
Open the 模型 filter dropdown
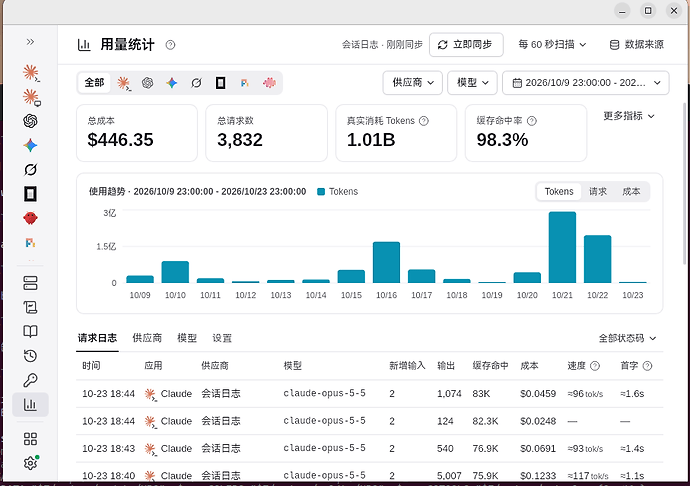[x=472, y=83]
